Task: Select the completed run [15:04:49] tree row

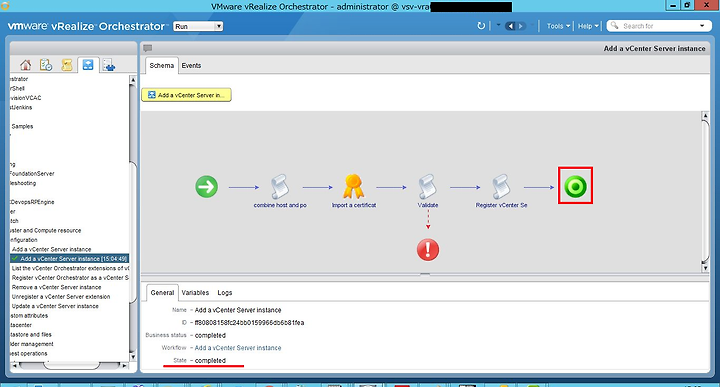Action: (x=69, y=259)
